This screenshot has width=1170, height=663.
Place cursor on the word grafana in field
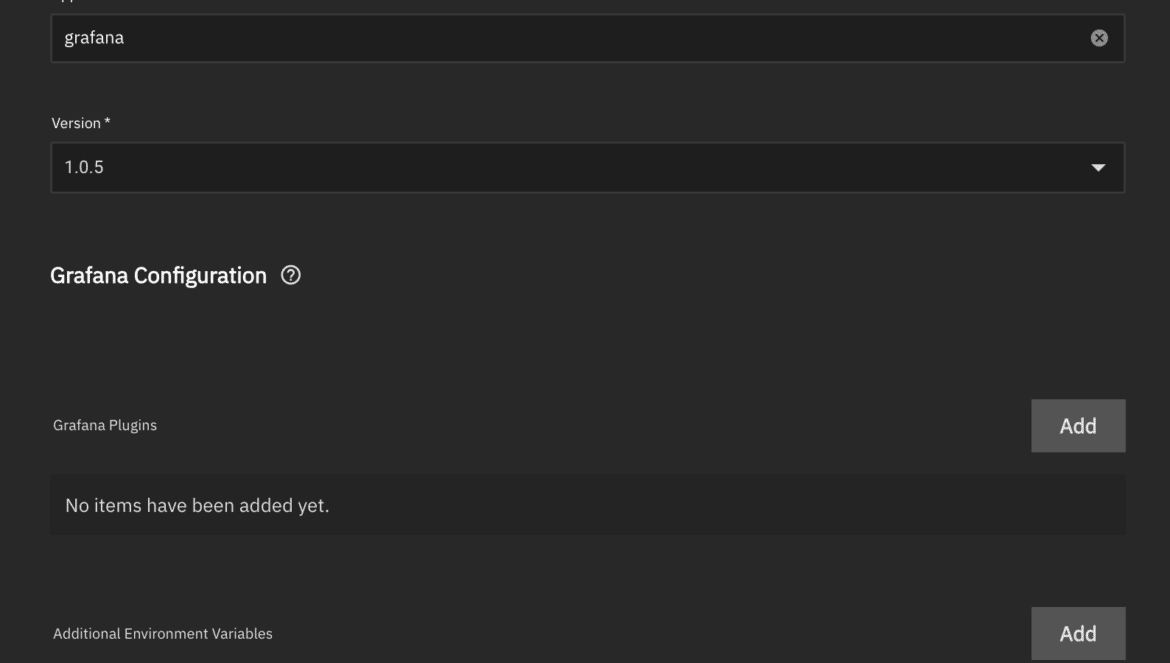(x=94, y=38)
